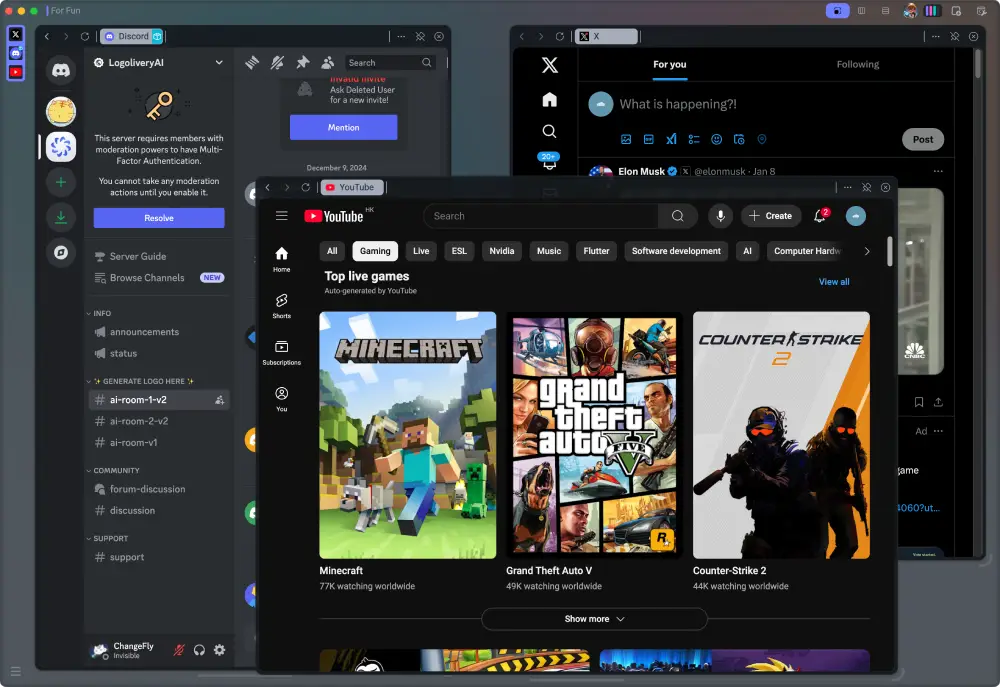Collapse the COMMUNITY channel category
Viewport: 1000px width, 687px height.
pos(116,470)
